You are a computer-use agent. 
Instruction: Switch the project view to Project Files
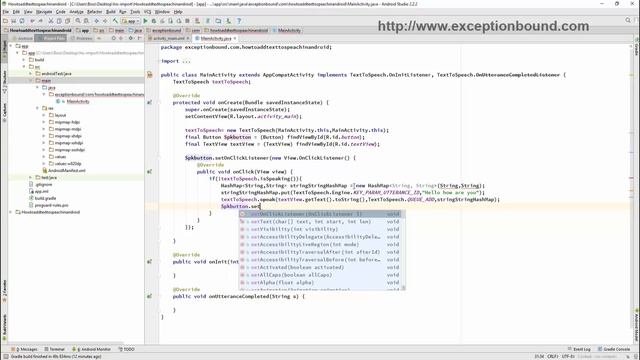50,38
